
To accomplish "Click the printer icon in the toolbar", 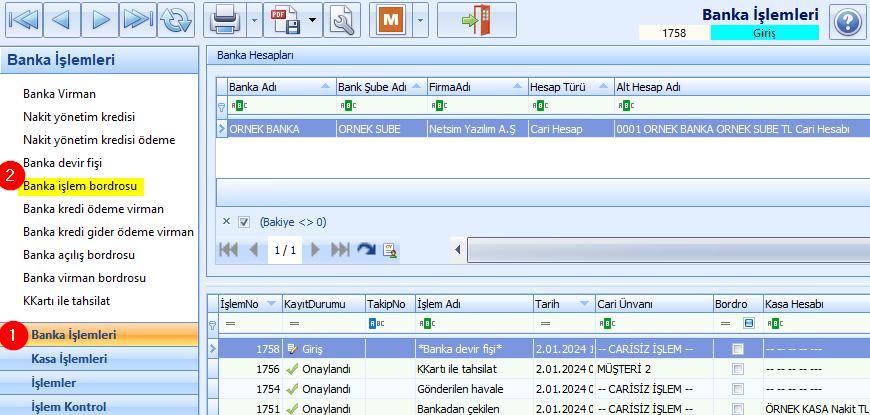I will tap(225, 19).
